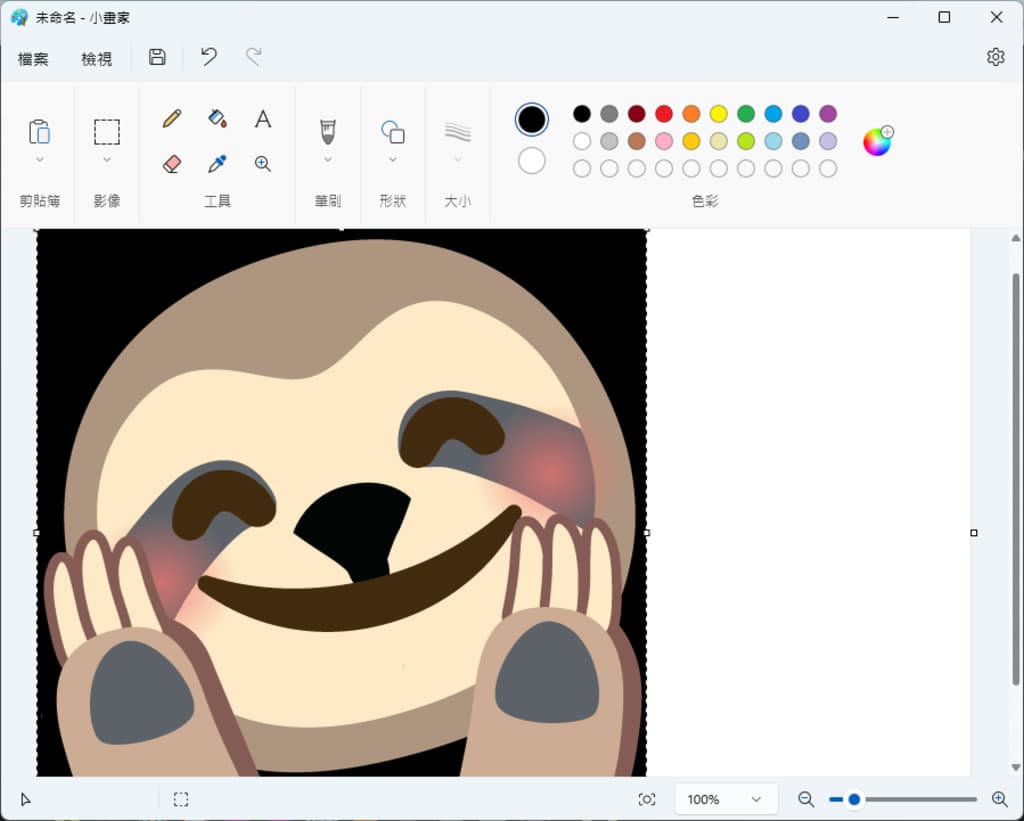Viewport: 1024px width, 821px height.
Task: Click the scroll down arrow
Action: coord(1016,767)
